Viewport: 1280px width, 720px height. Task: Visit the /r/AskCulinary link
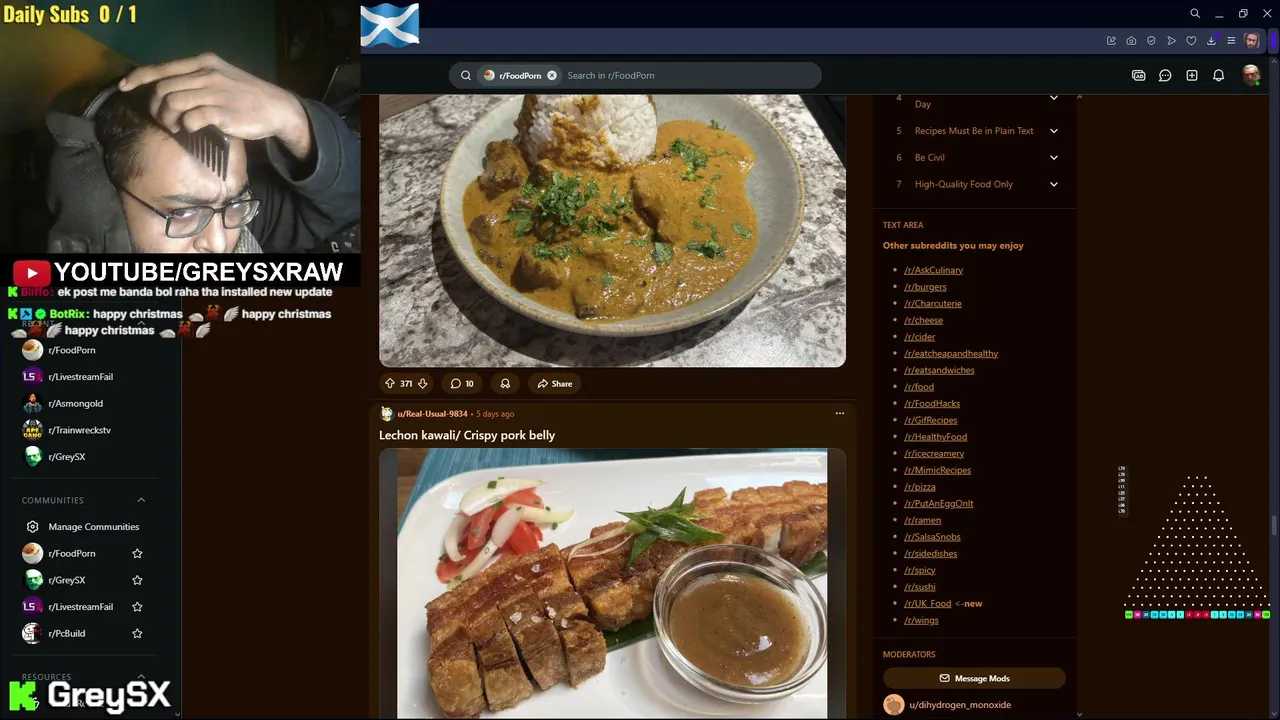point(933,270)
